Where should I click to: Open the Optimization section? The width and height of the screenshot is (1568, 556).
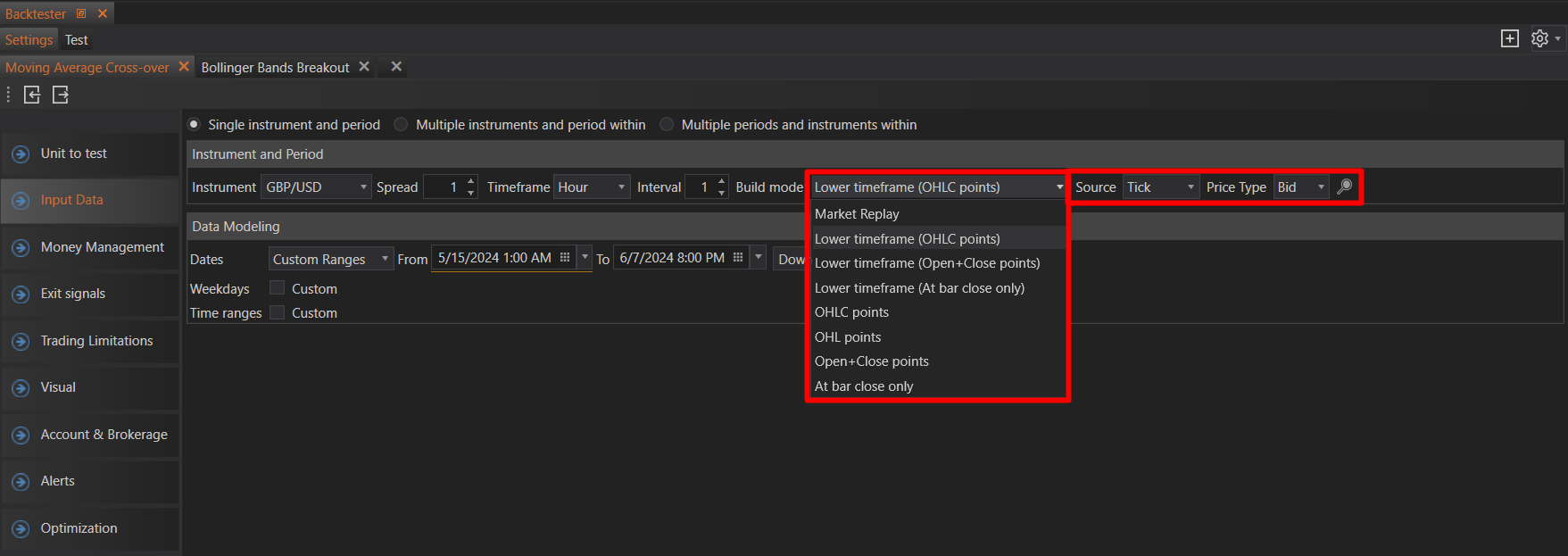tap(79, 528)
